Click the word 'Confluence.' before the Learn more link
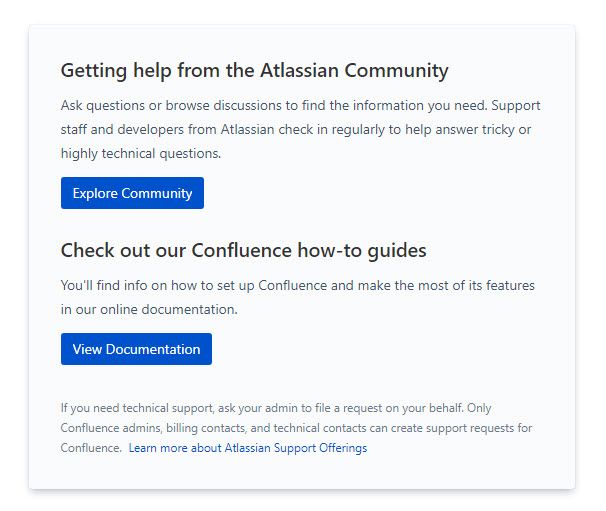 [x=91, y=448]
